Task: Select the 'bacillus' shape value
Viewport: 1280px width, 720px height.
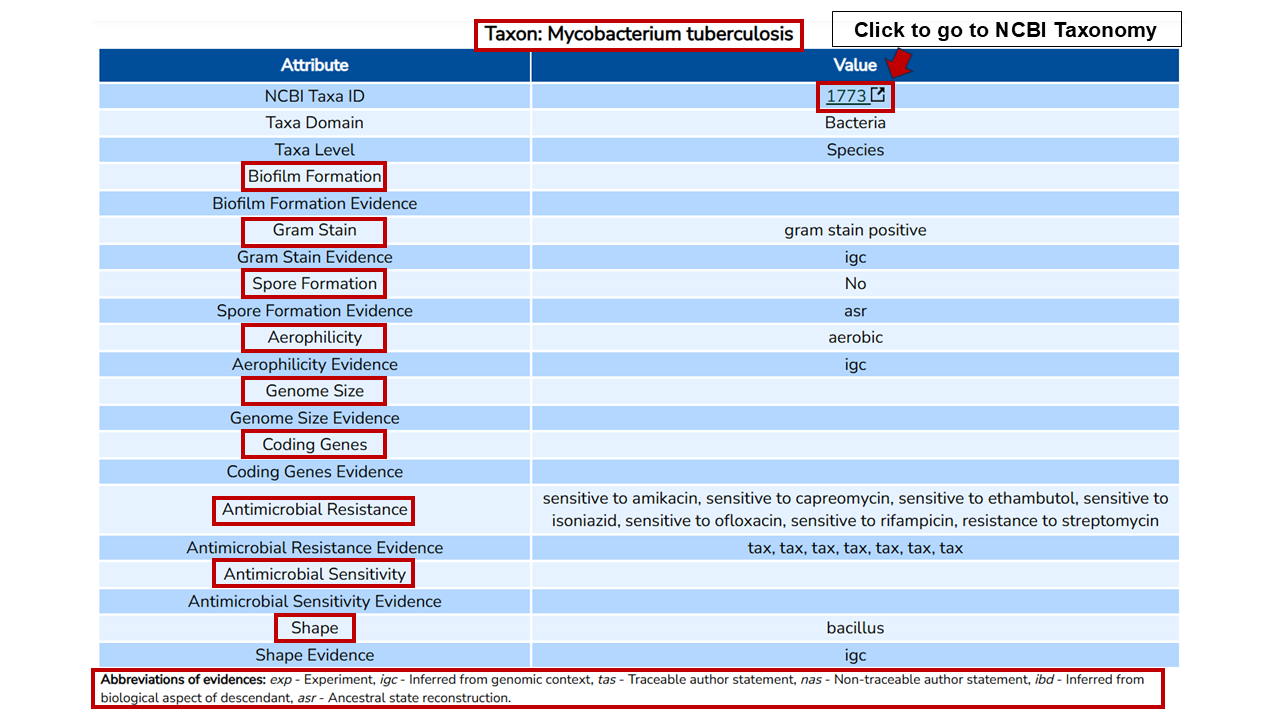Action: (x=855, y=628)
